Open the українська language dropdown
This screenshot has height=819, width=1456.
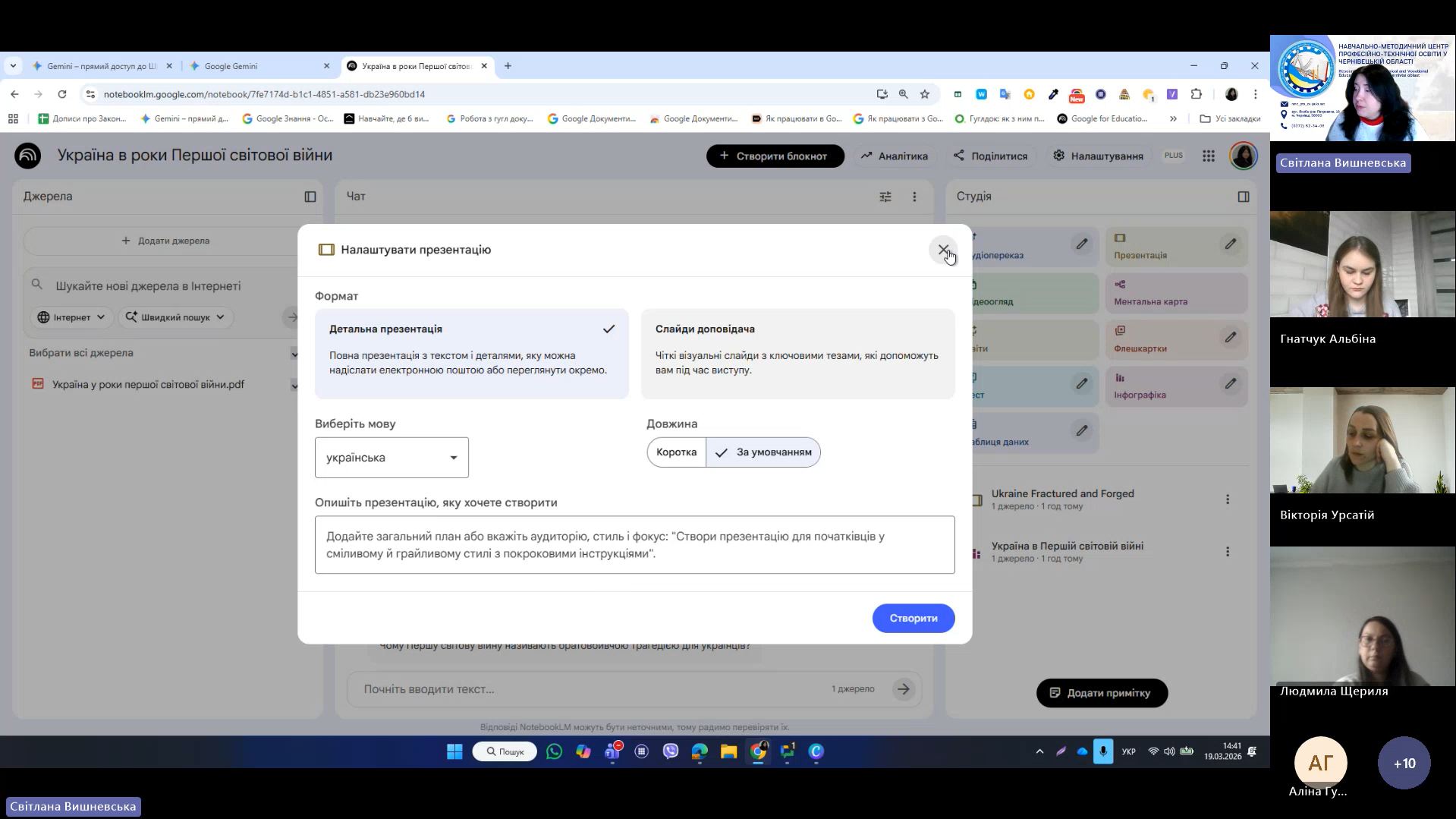[392, 458]
